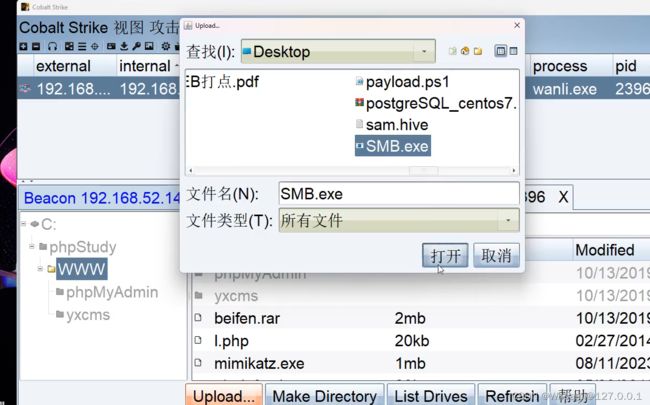Image resolution: width=650 pixels, height=405 pixels.
Task: Close the Upload dialog with X
Action: (517, 25)
